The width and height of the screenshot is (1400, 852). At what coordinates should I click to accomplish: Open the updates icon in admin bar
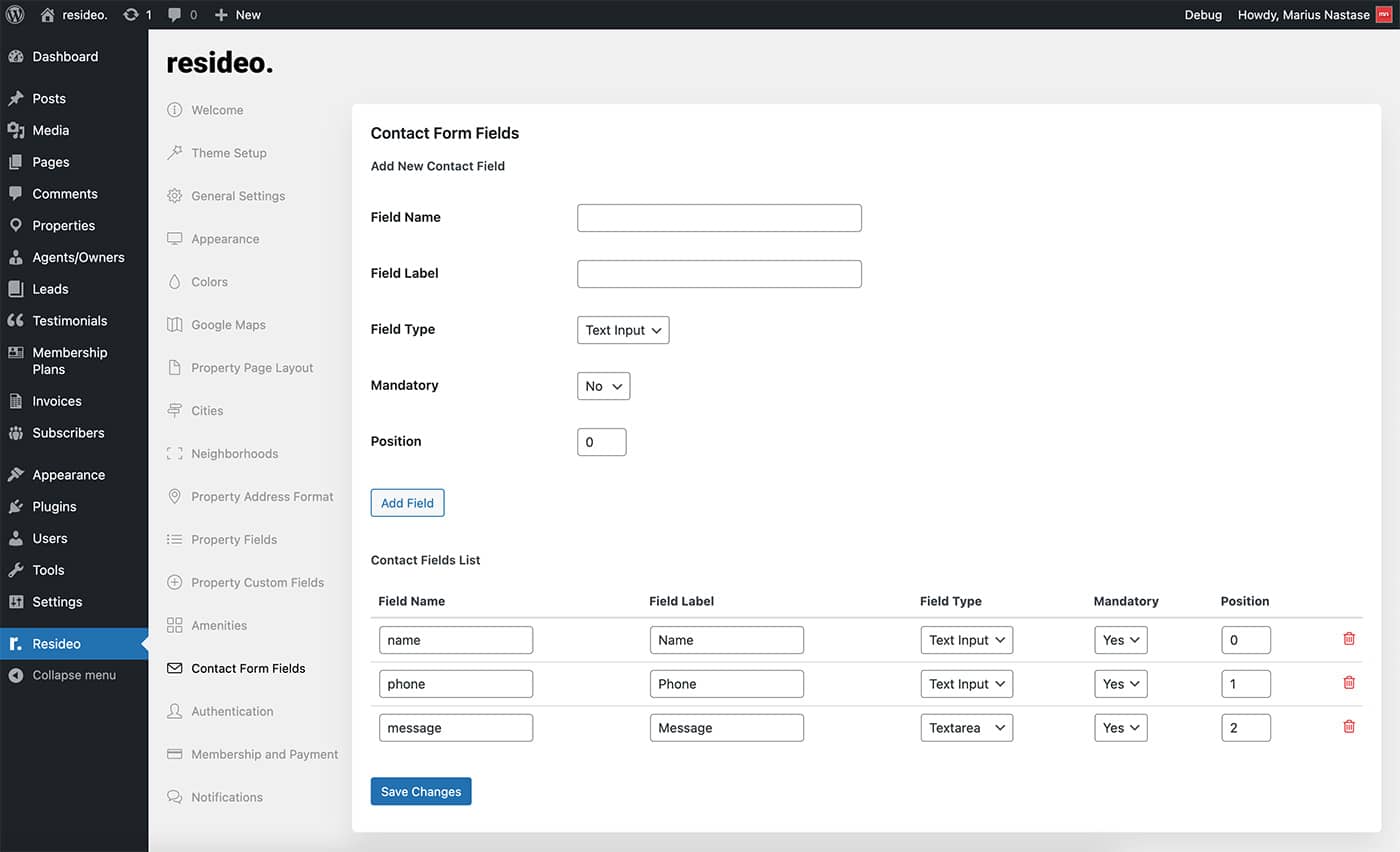coord(131,15)
